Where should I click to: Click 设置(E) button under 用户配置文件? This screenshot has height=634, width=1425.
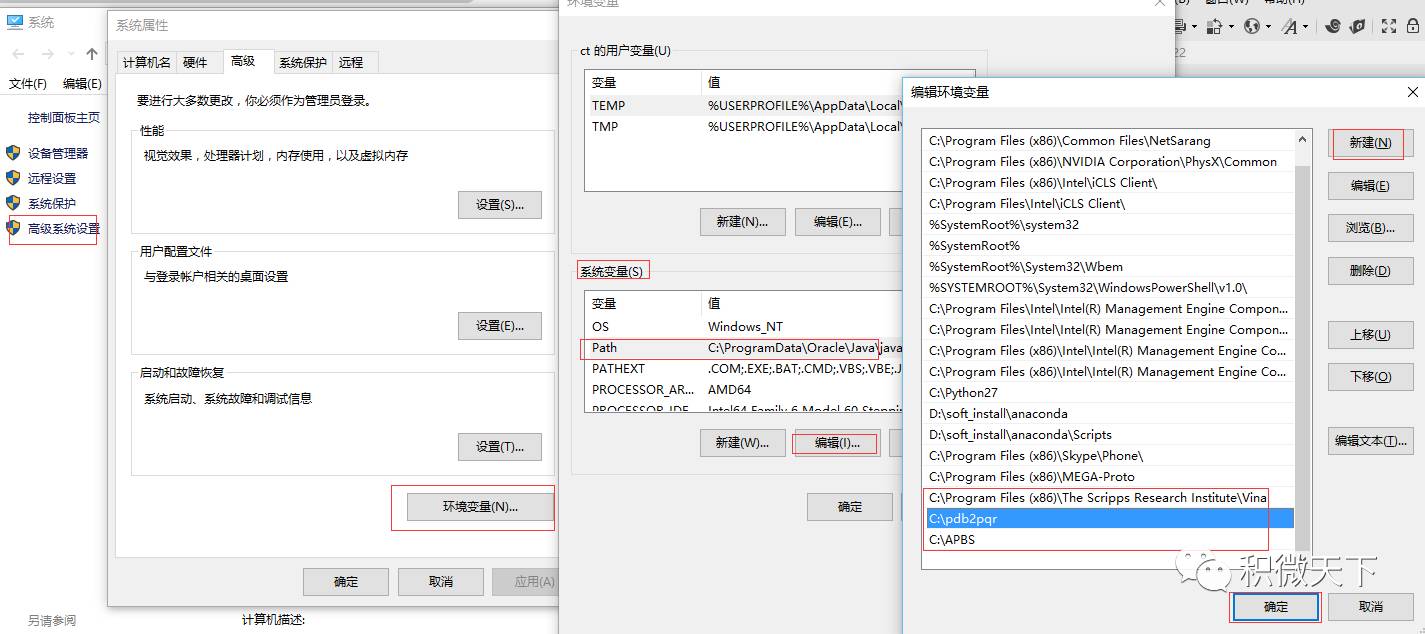[500, 326]
